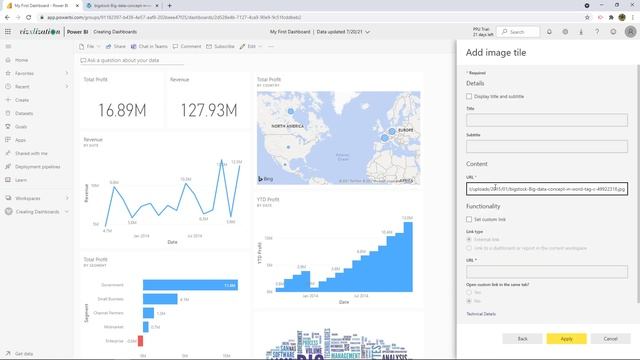Expand the Workspaces chevron
The image size is (640, 360).
67,198
